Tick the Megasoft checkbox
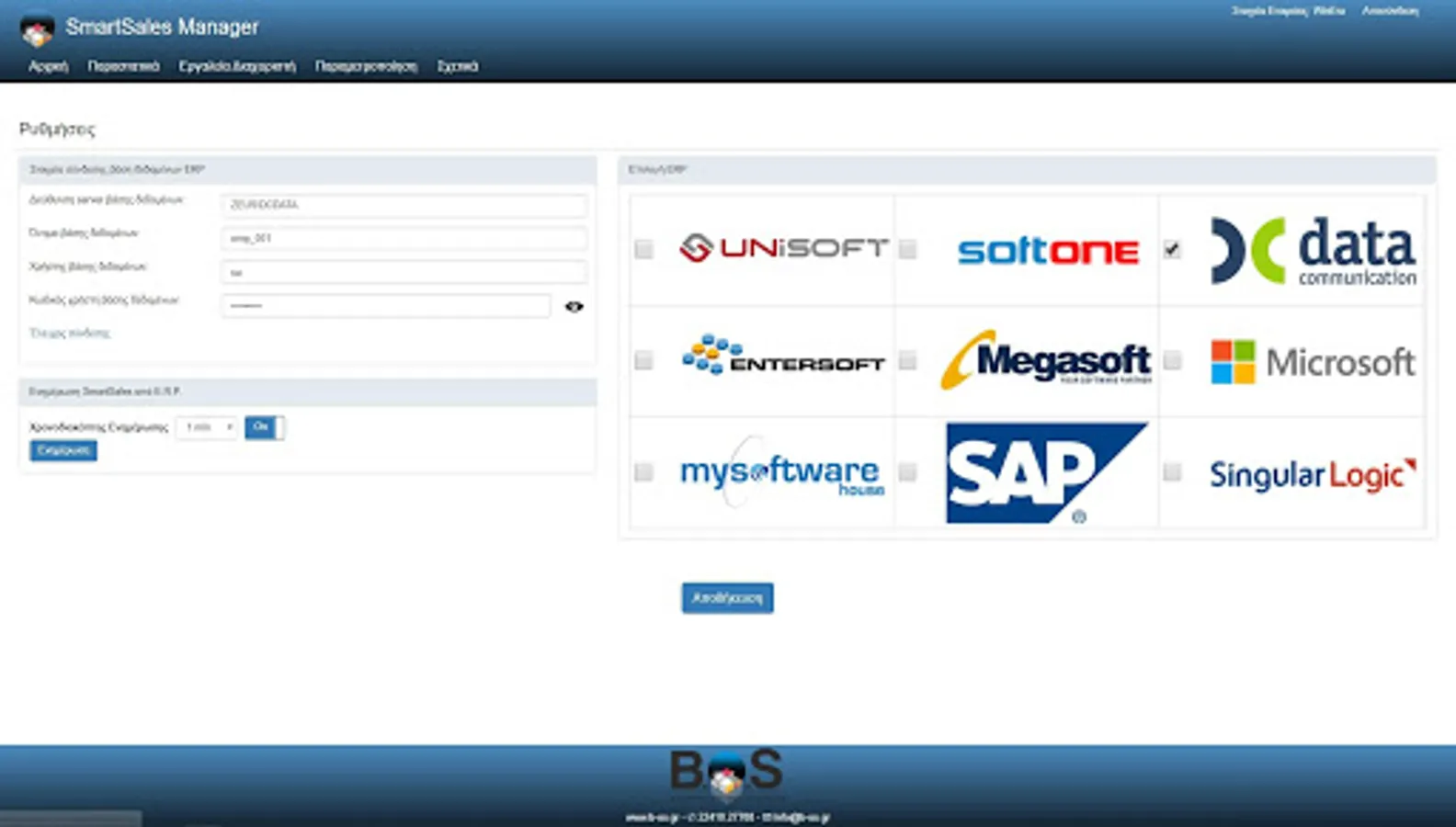 point(908,360)
